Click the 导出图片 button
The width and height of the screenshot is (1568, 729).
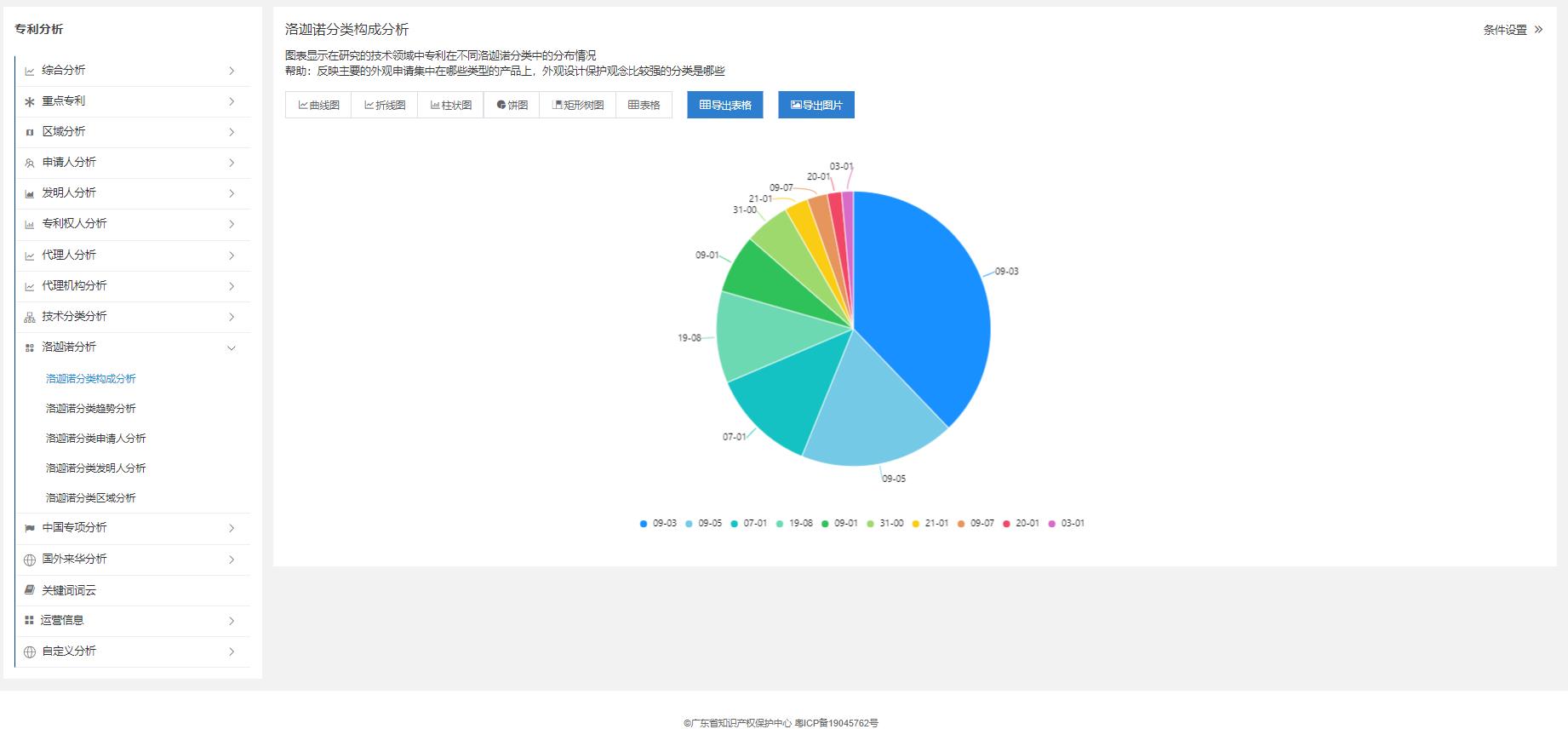pyautogui.click(x=816, y=105)
